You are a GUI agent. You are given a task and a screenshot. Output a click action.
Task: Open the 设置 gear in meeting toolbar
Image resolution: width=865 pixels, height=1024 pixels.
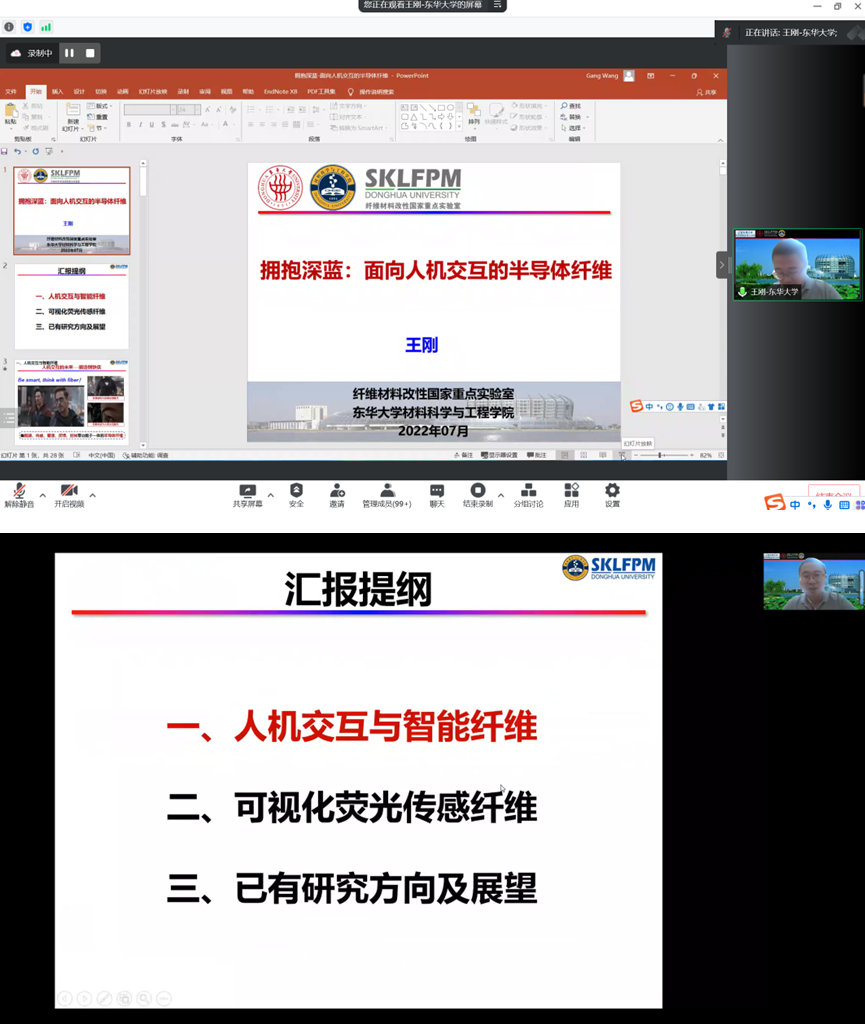click(611, 492)
